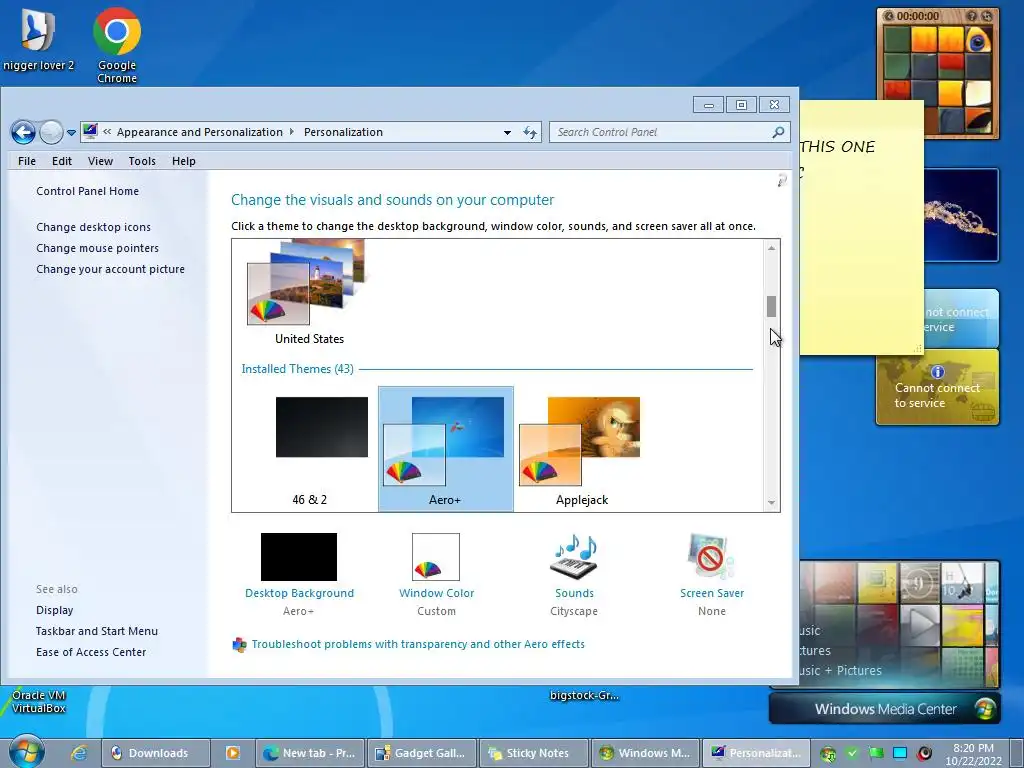Click the Search Control Panel field
Viewport: 1024px width, 768px height.
coord(669,132)
